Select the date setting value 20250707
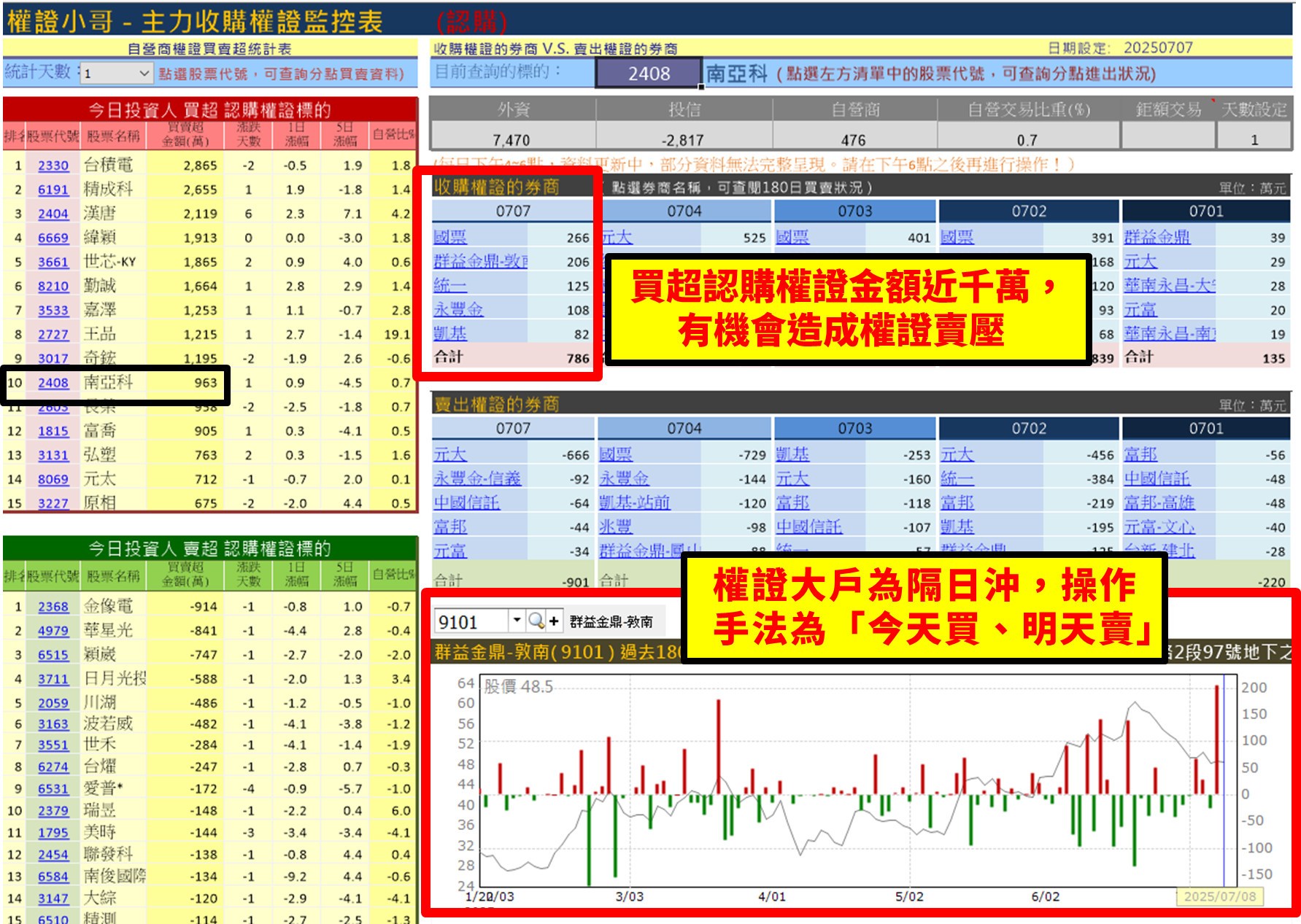Image resolution: width=1301 pixels, height=924 pixels. [1158, 47]
